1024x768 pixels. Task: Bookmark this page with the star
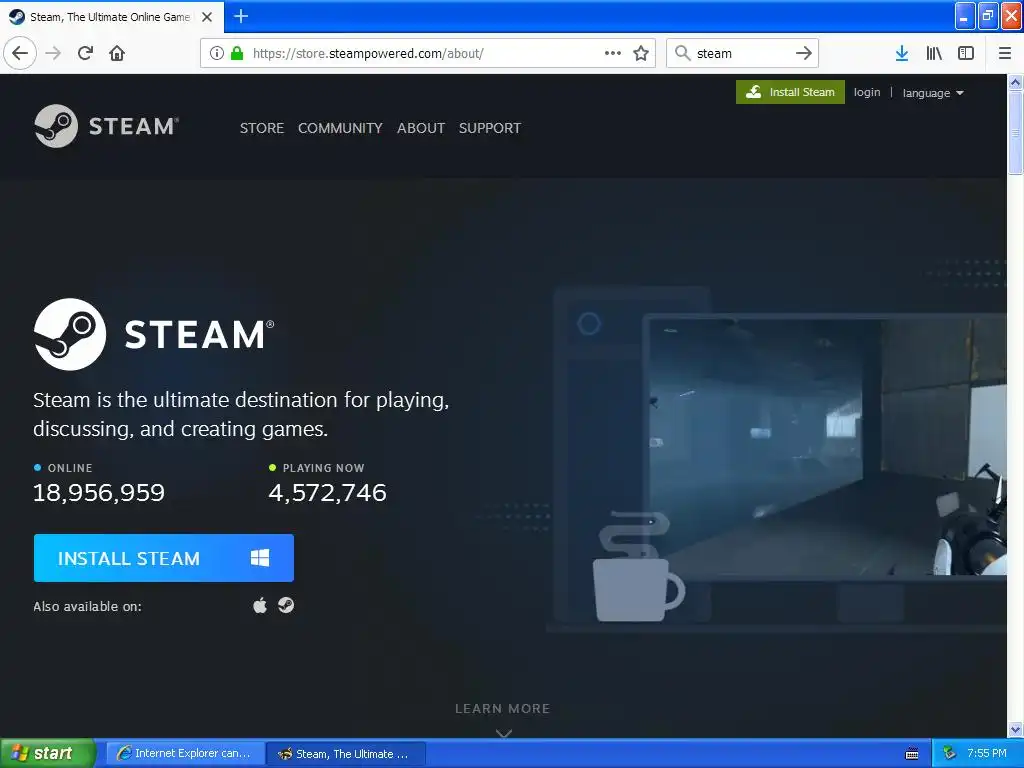tap(641, 53)
